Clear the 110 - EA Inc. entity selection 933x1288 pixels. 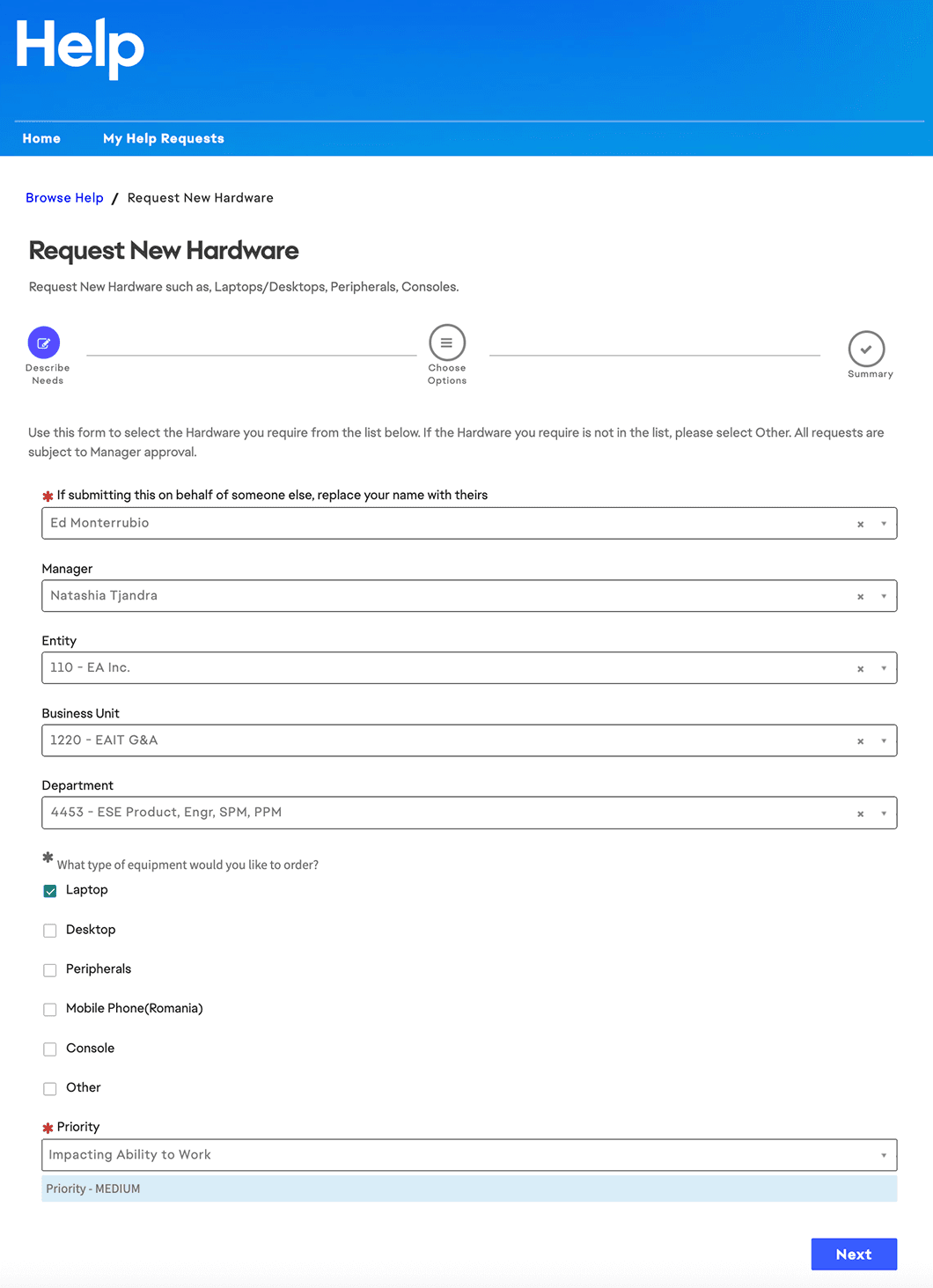click(860, 668)
